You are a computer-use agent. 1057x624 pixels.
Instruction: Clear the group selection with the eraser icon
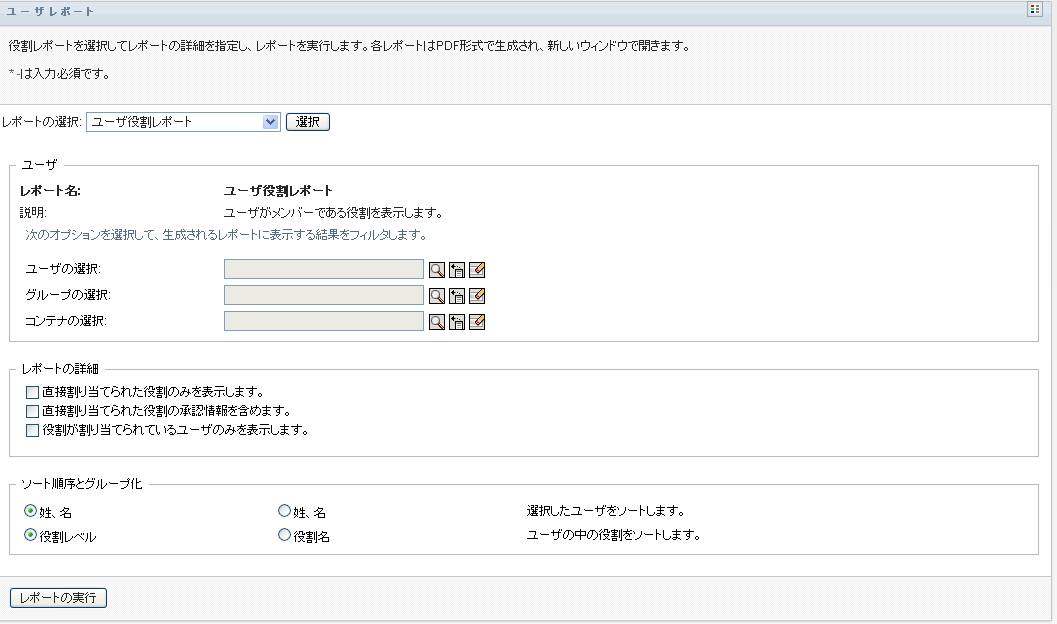[x=477, y=295]
